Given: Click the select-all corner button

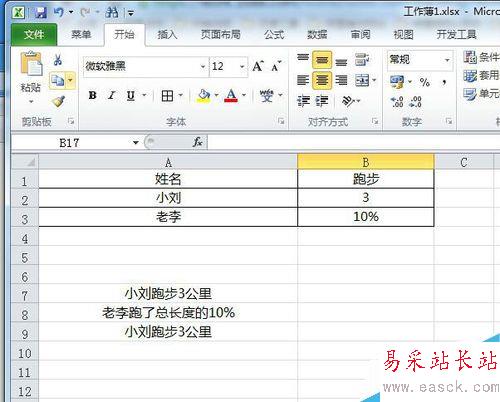Looking at the screenshot, I should coord(25,162).
